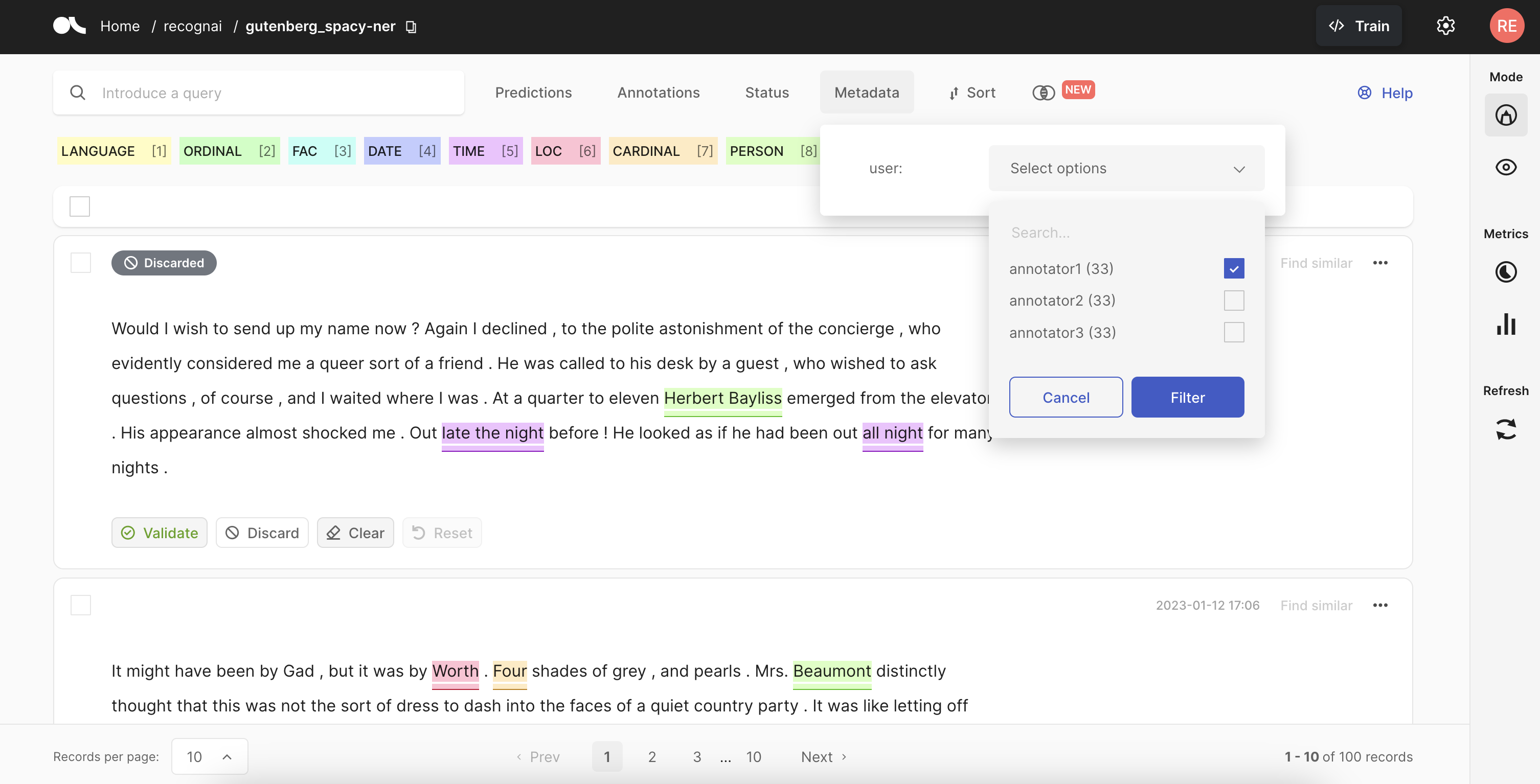
Task: Click the highlighted entity Herbert Bayliss
Action: (723, 398)
